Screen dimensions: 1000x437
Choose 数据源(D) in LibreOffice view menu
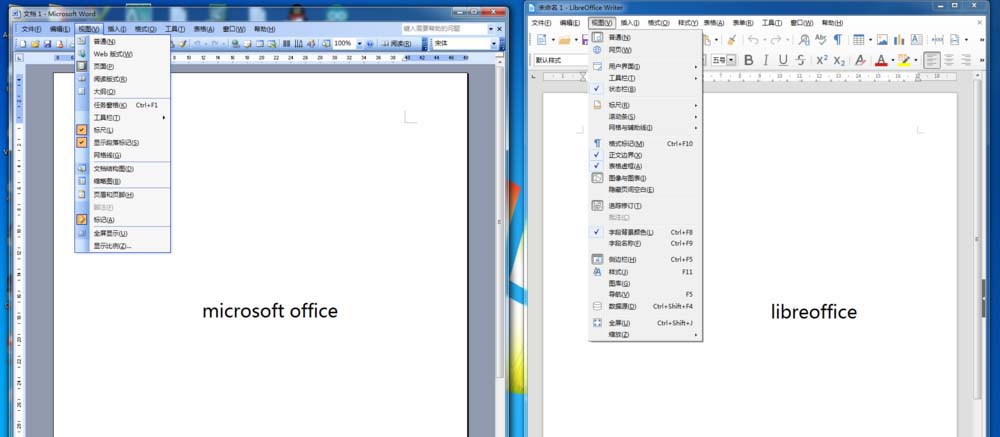[x=645, y=306]
